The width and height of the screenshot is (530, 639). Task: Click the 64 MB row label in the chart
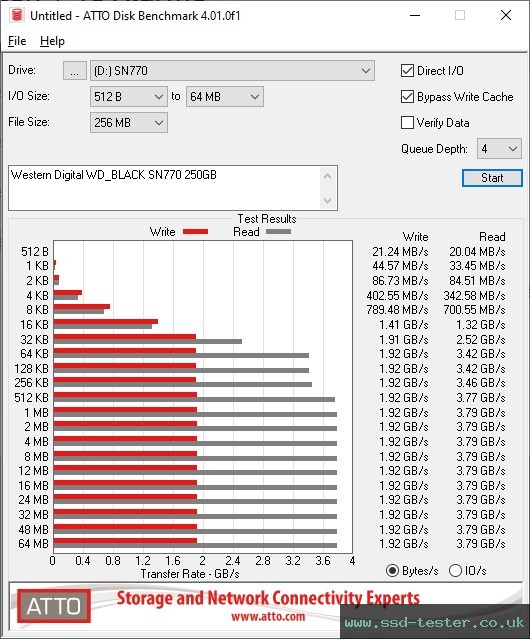click(33, 544)
